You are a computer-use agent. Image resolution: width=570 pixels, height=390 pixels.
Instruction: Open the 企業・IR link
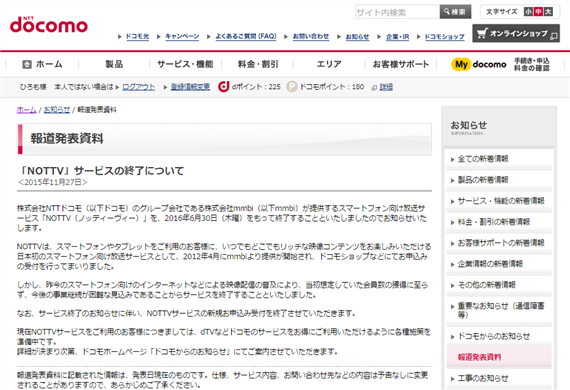click(x=398, y=37)
